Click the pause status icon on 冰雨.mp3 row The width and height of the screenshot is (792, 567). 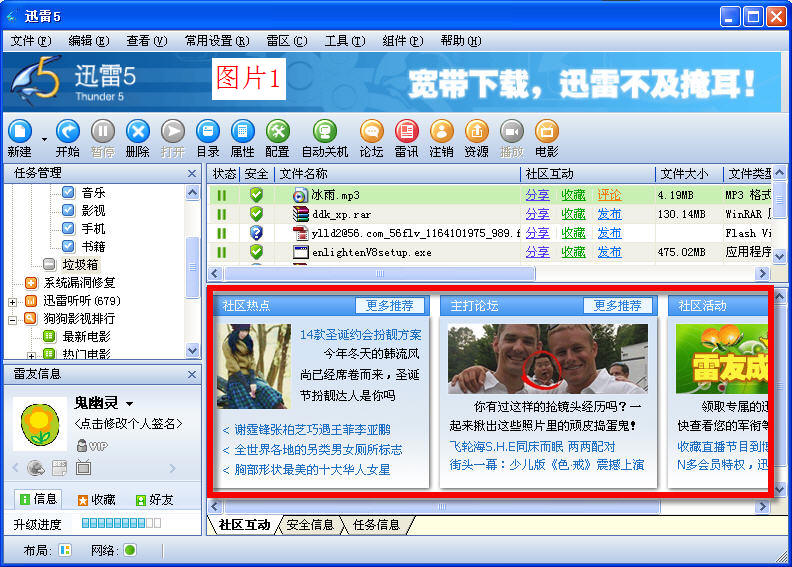[221, 195]
